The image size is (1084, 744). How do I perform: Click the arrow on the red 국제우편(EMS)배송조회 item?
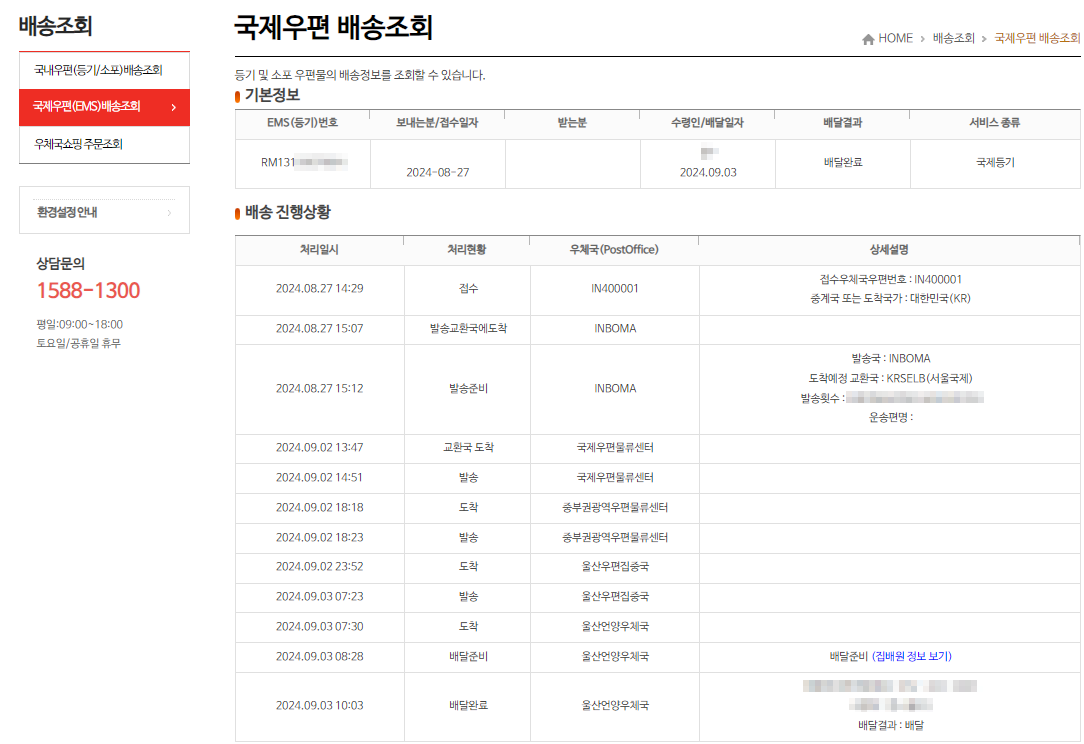point(173,107)
